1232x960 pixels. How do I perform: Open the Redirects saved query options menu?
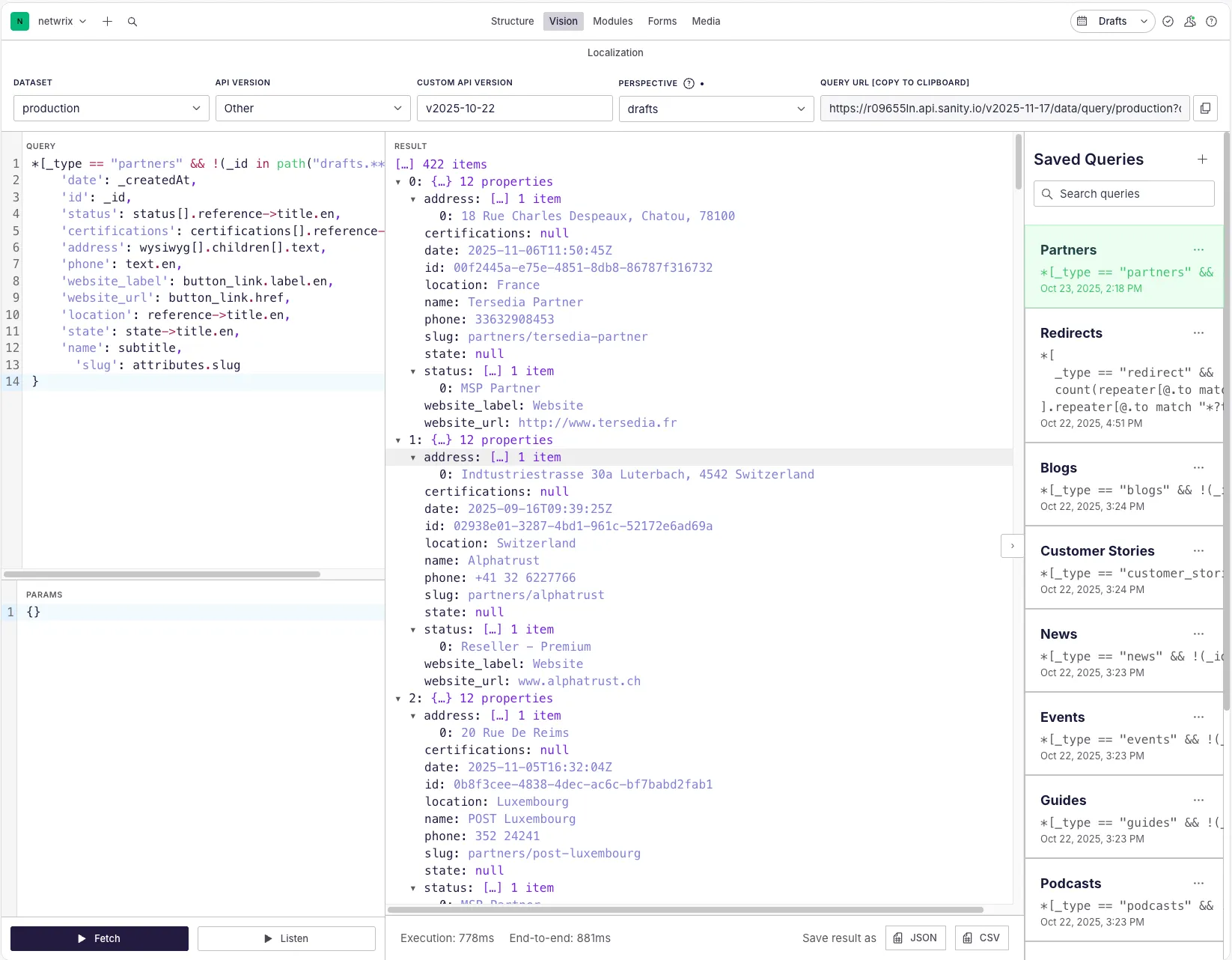(x=1198, y=332)
